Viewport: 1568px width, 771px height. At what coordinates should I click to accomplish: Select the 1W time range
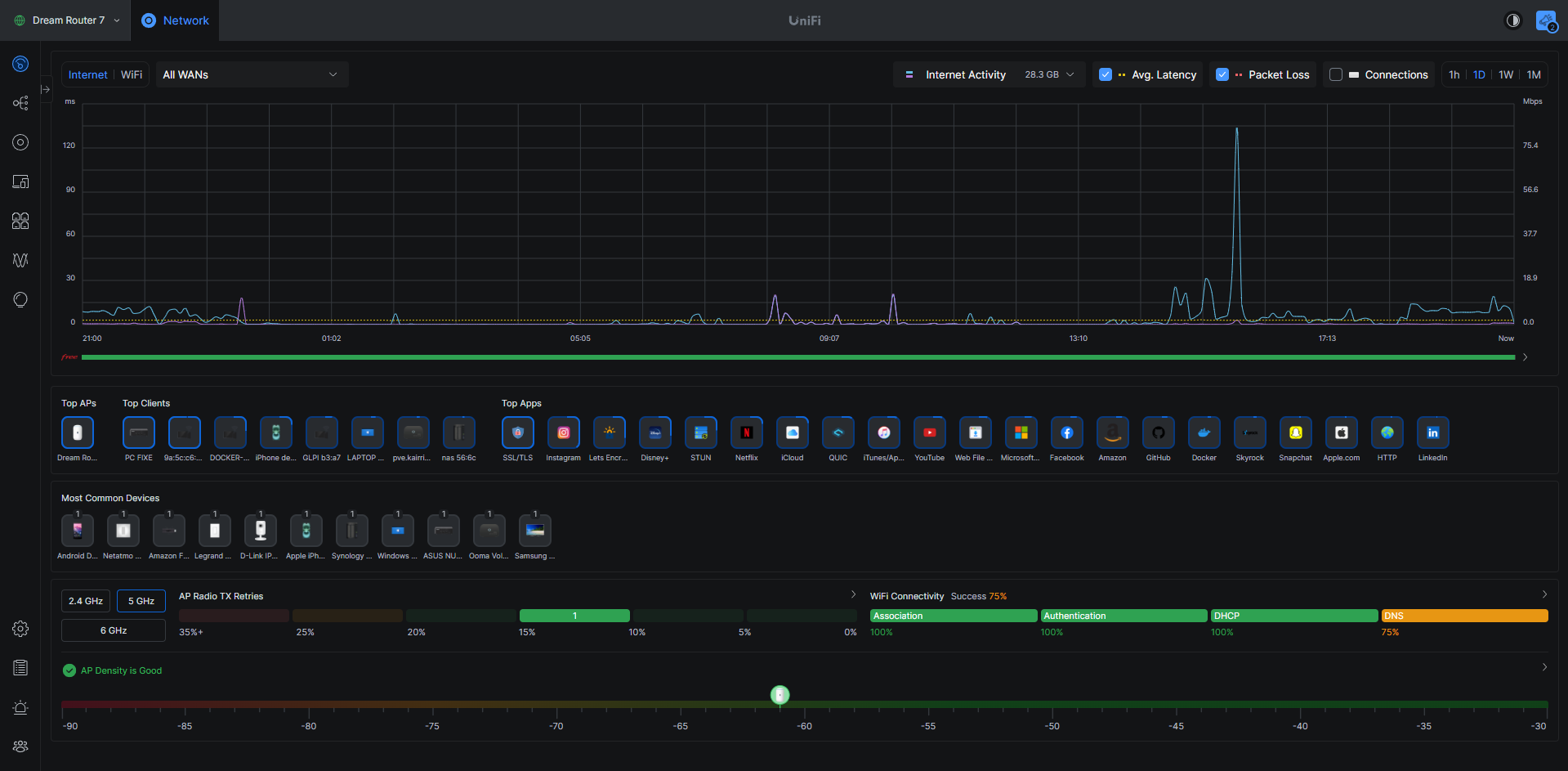coord(1506,74)
